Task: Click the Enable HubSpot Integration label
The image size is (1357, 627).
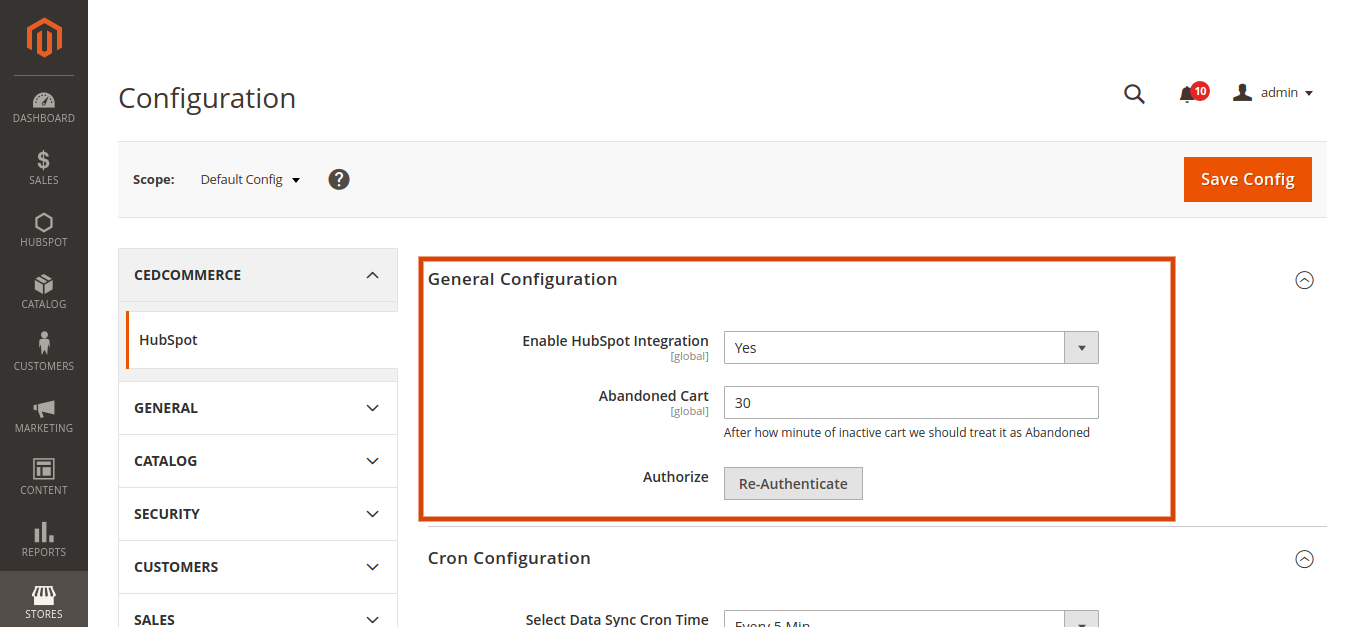Action: click(615, 341)
